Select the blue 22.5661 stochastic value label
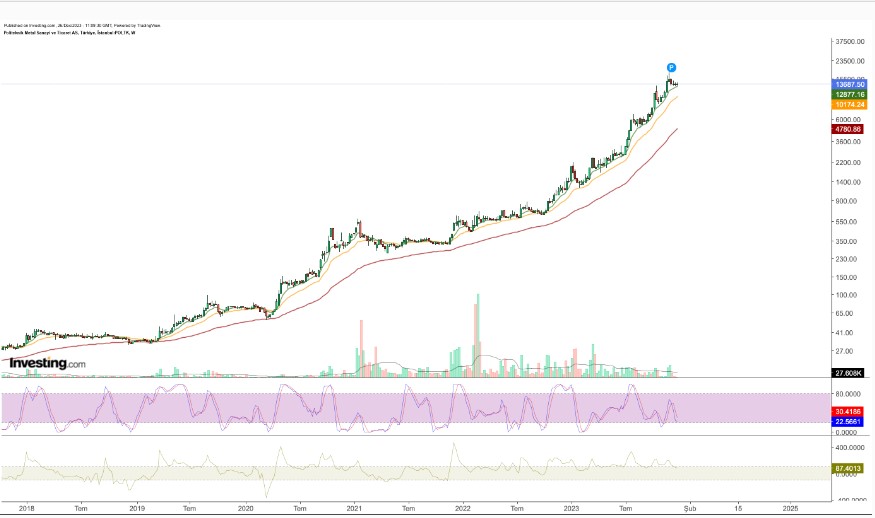The width and height of the screenshot is (875, 518). point(849,421)
